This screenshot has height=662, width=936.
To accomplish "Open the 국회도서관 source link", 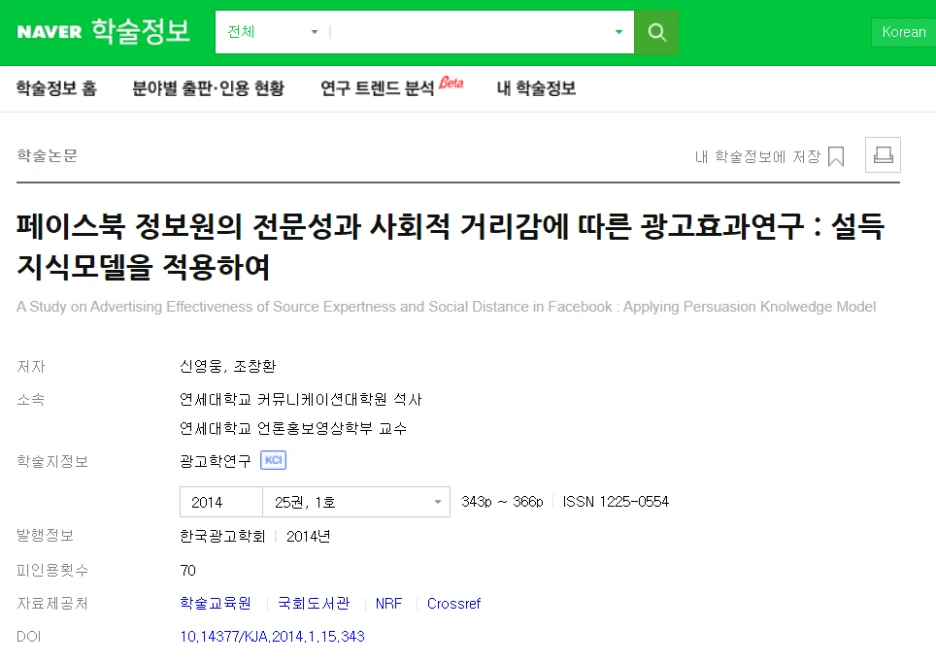I will [314, 604].
